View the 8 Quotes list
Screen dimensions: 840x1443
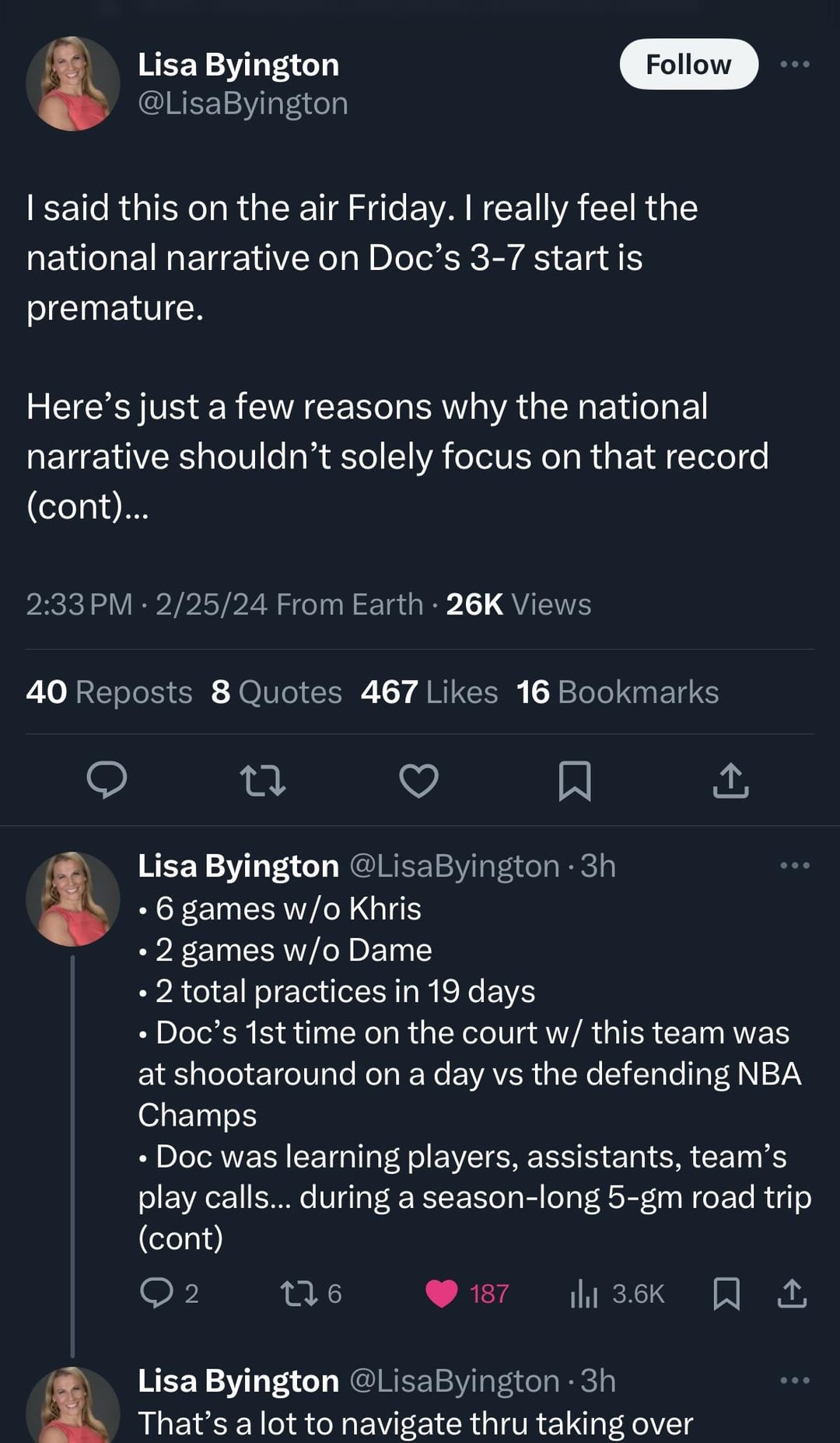tap(276, 692)
